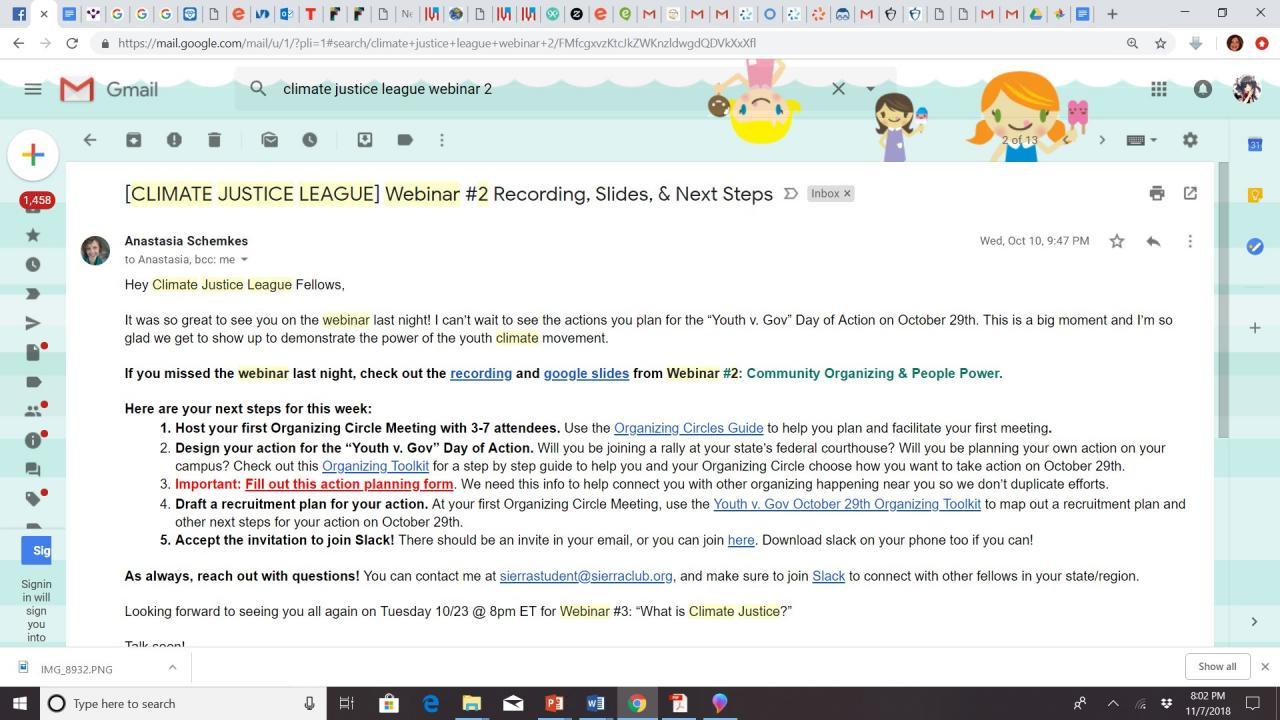Mark the email as unread
Image resolution: width=1280 pixels, height=720 pixels.
(x=269, y=140)
